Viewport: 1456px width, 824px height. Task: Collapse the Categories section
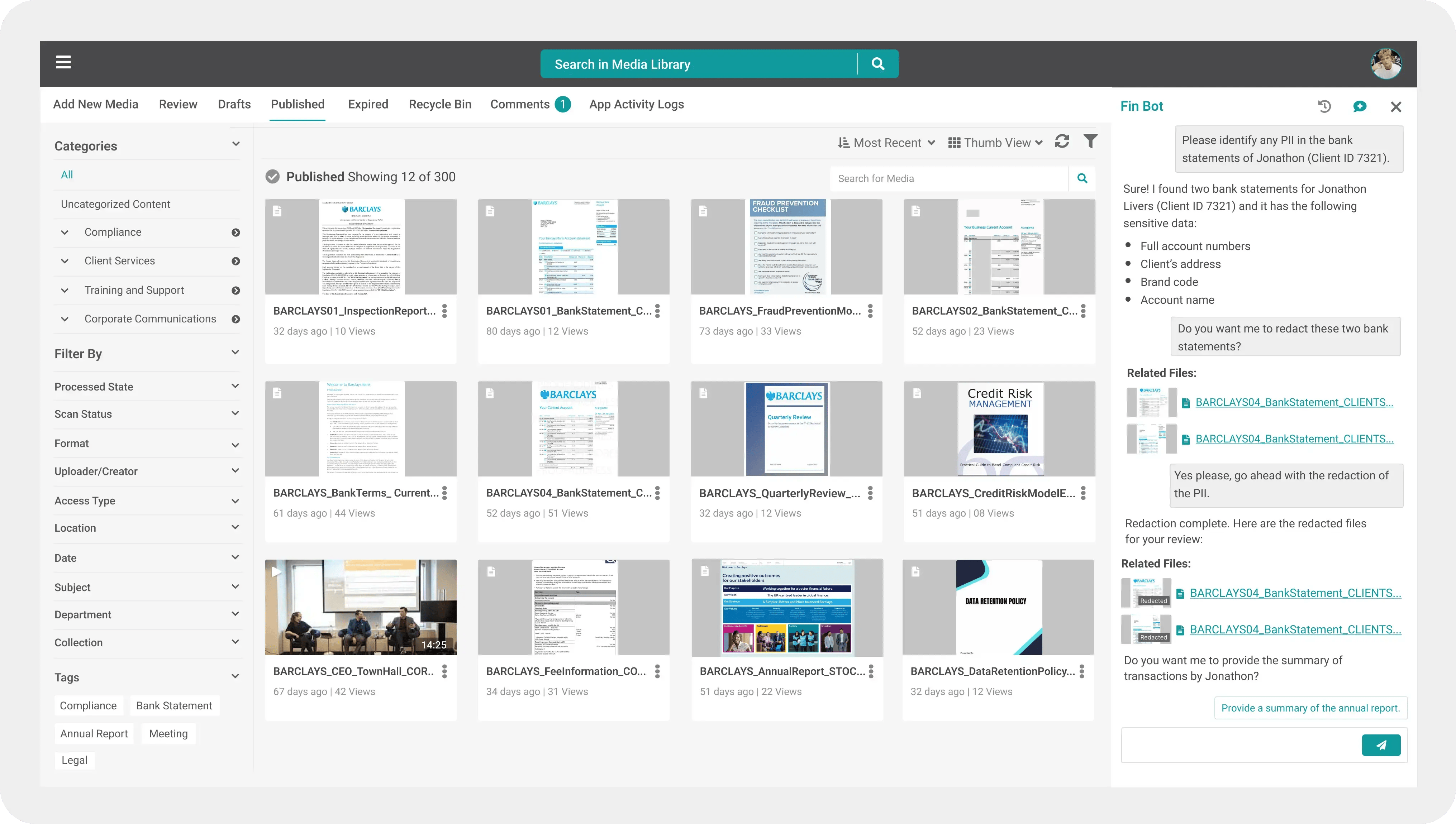pos(235,144)
